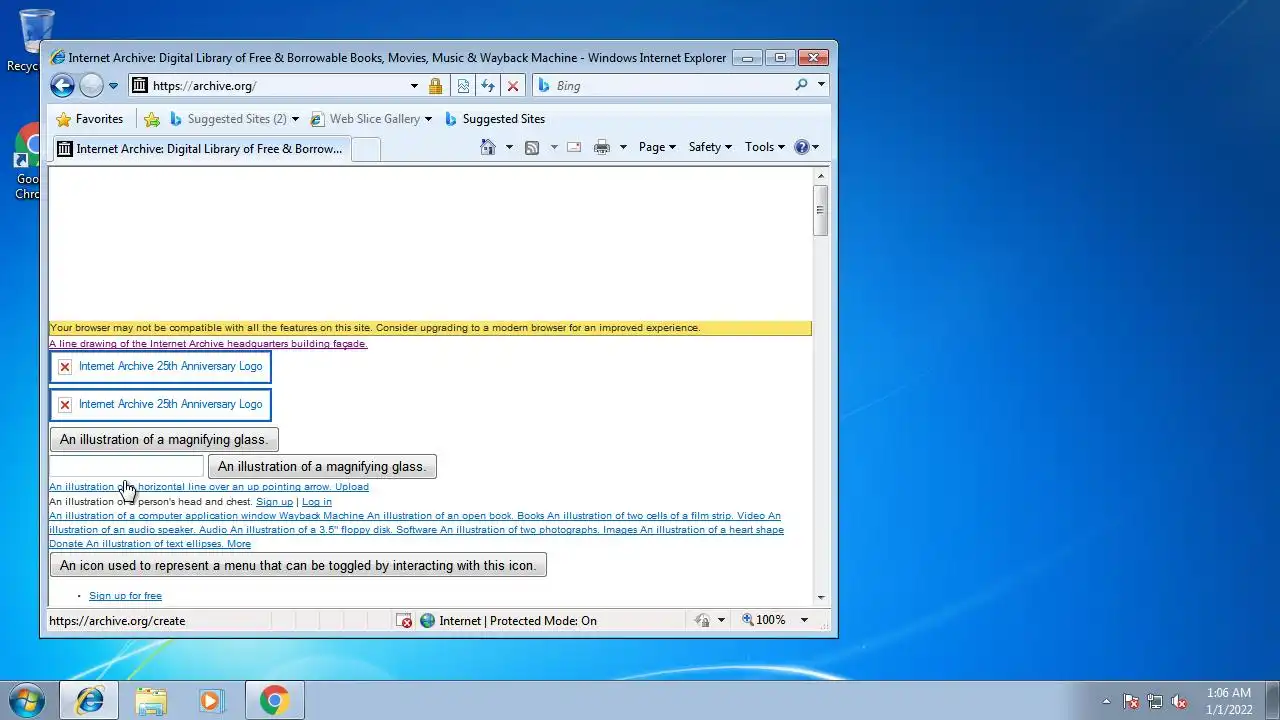Select the Internet Archive browser tab
Viewport: 1280px width, 720px height.
click(x=200, y=149)
